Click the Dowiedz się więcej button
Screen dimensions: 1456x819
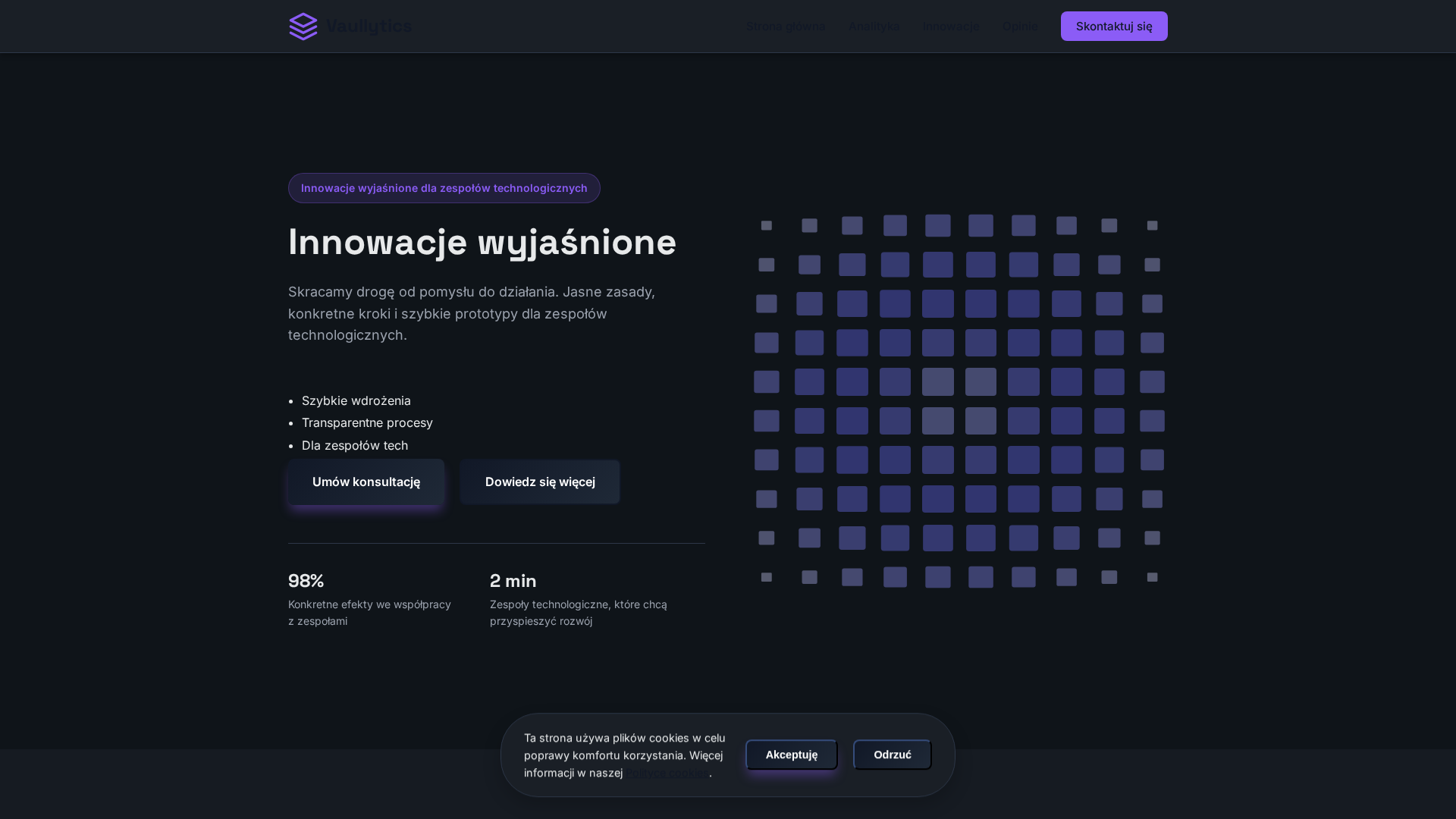[540, 482]
